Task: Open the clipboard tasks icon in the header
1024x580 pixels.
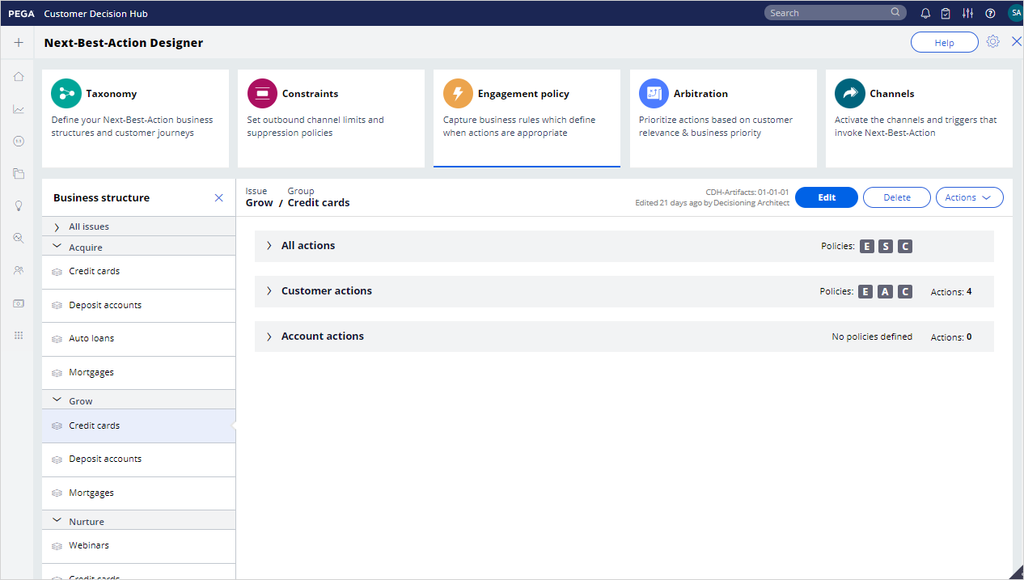Action: tap(946, 13)
